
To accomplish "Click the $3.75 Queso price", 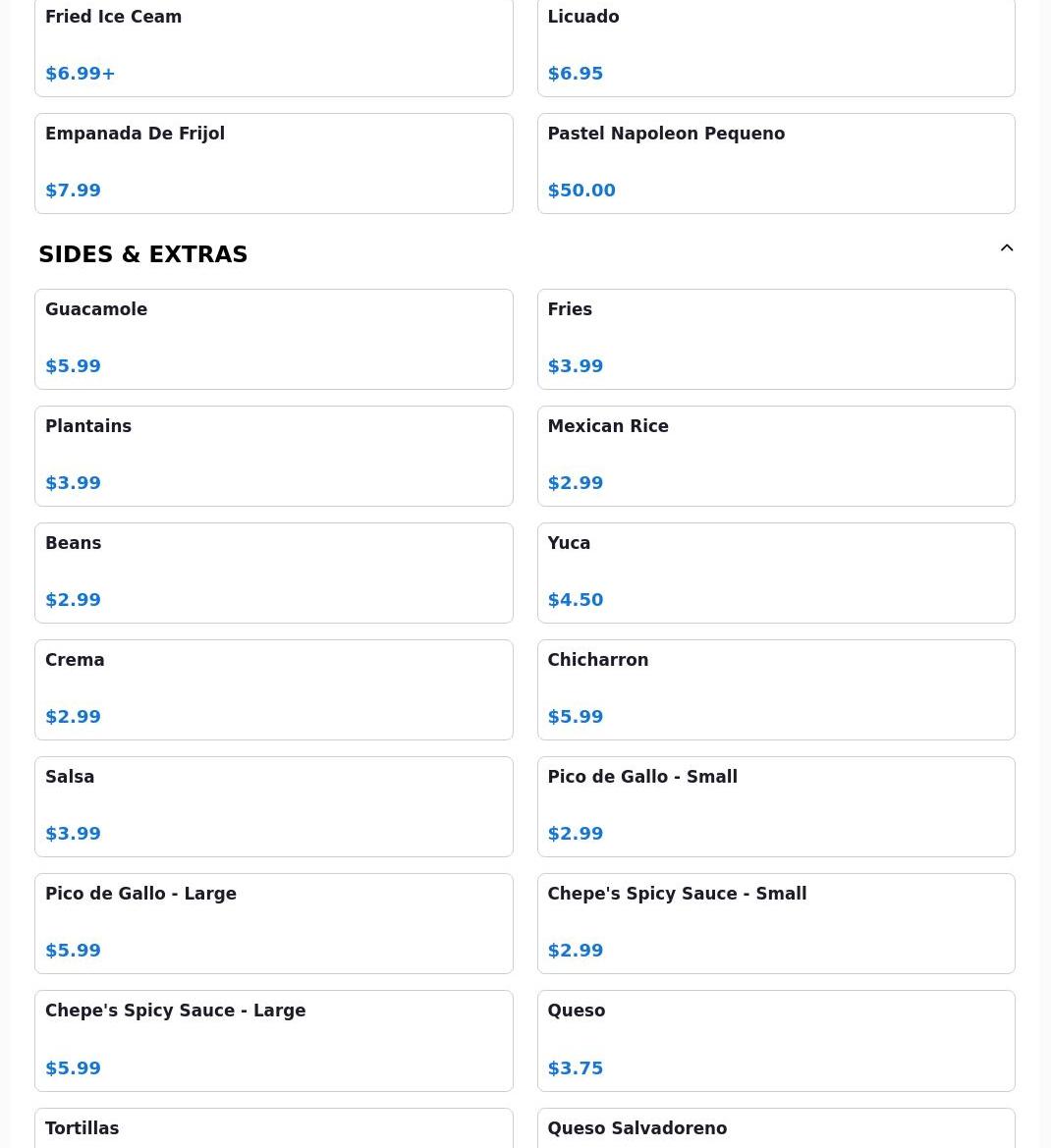I will click(575, 1068).
